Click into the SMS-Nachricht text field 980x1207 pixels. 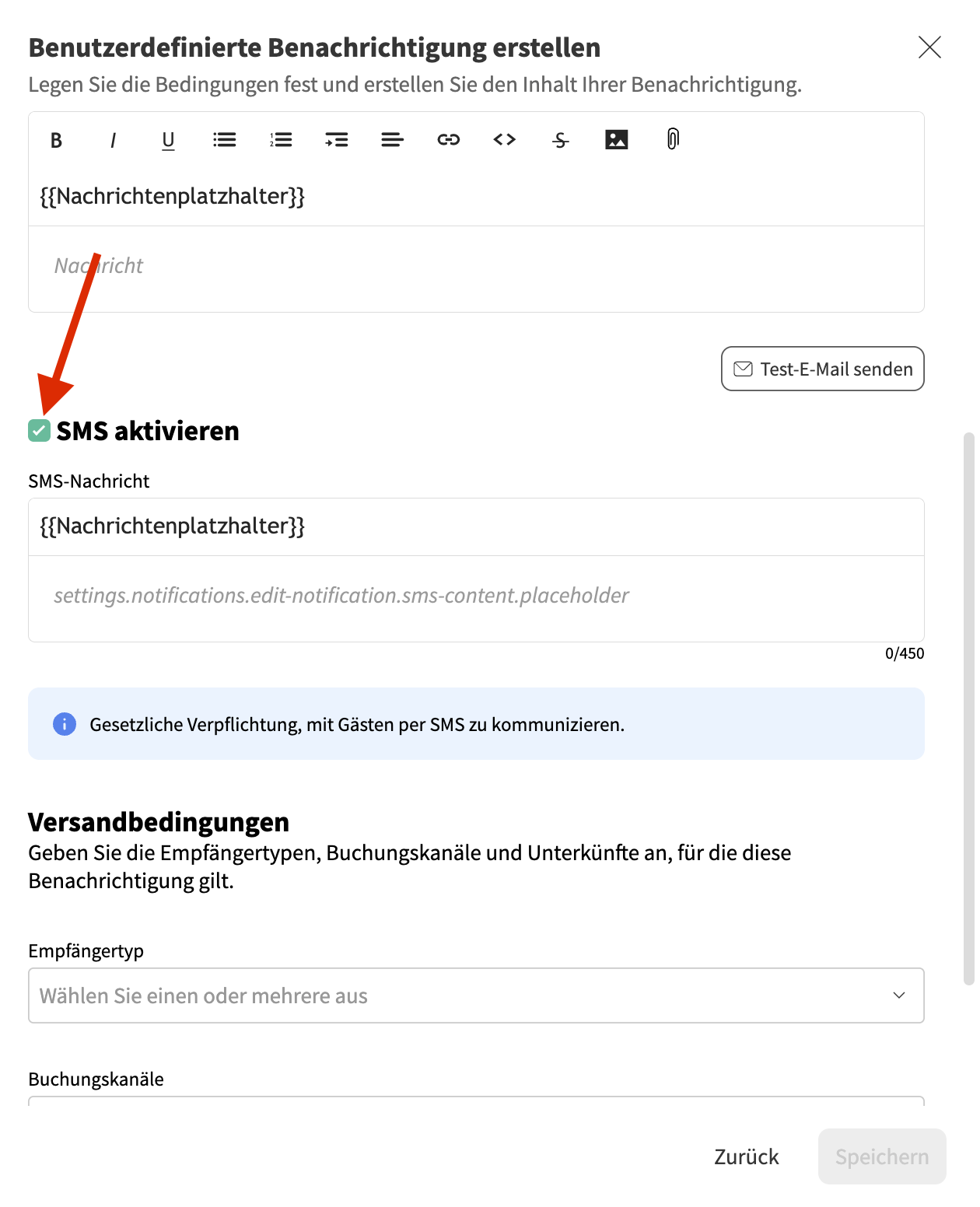click(x=476, y=597)
